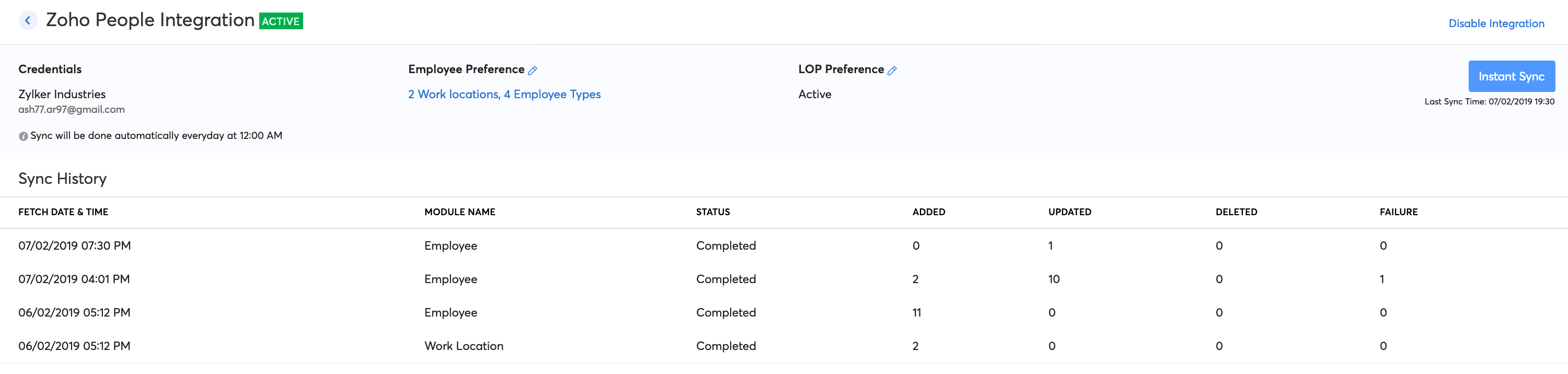Click the Disable Integration link
This screenshot has width=1568, height=374.
[x=1495, y=24]
